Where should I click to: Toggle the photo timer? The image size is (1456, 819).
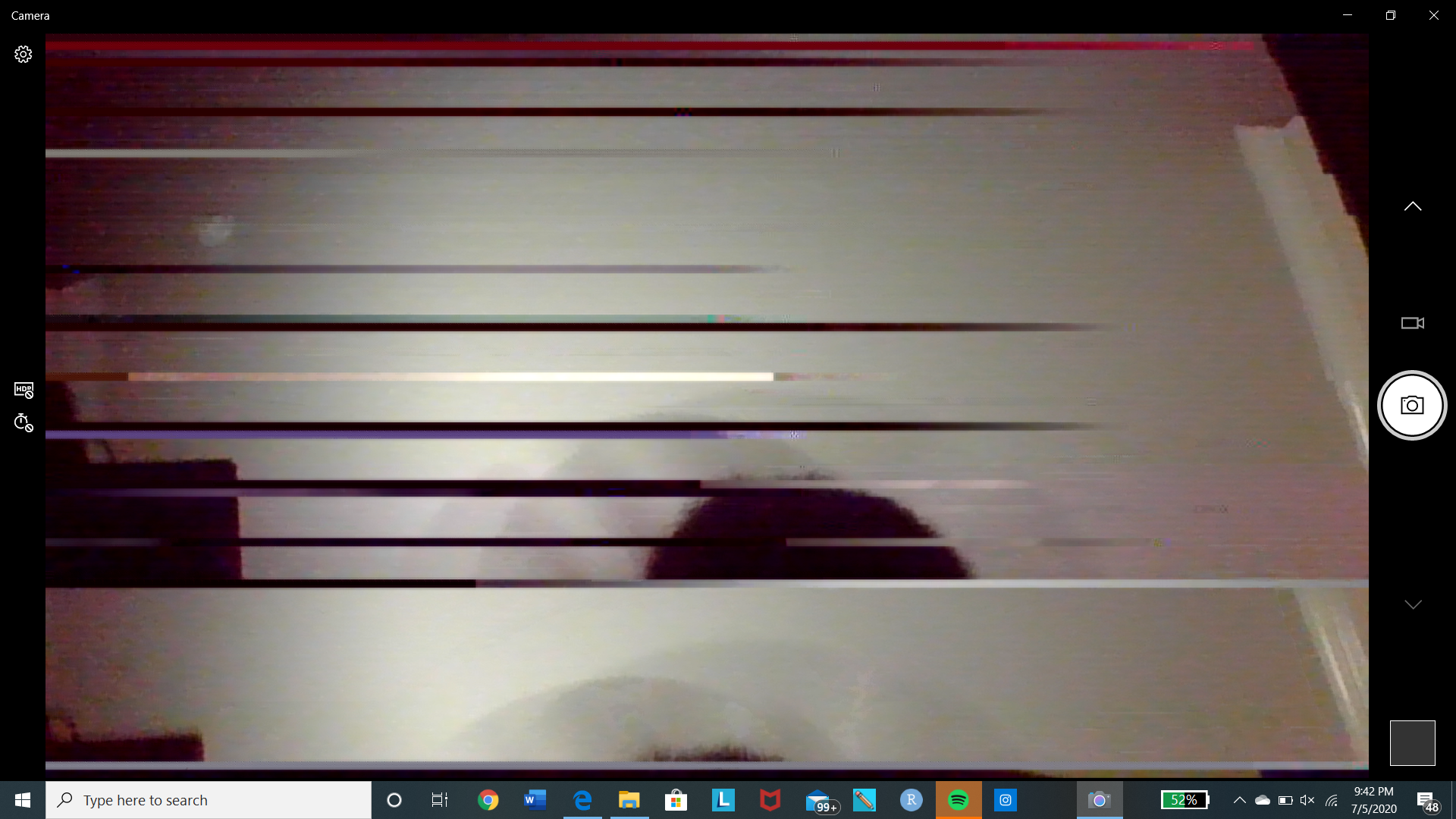pyautogui.click(x=24, y=423)
